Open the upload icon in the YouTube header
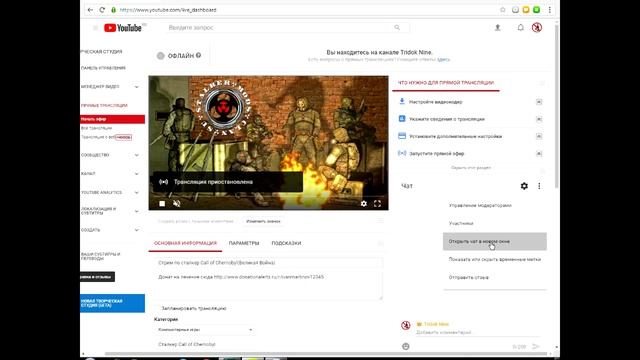The image size is (640, 360). click(x=498, y=28)
